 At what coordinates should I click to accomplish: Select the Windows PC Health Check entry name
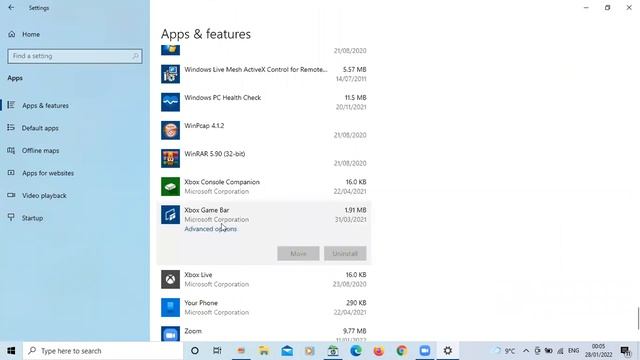pos(222,98)
